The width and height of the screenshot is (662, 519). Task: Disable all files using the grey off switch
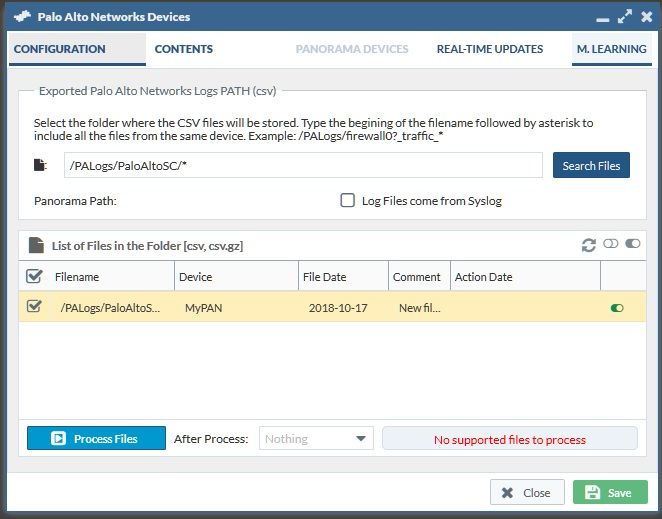coord(611,244)
